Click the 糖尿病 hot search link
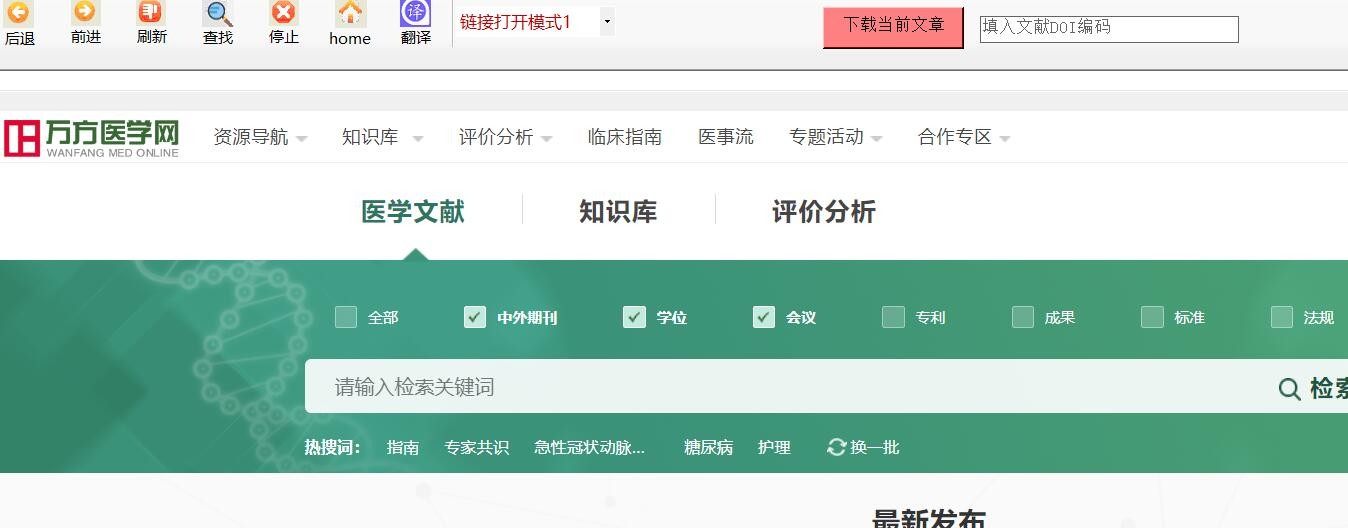Viewport: 1348px width, 528px height. point(708,447)
